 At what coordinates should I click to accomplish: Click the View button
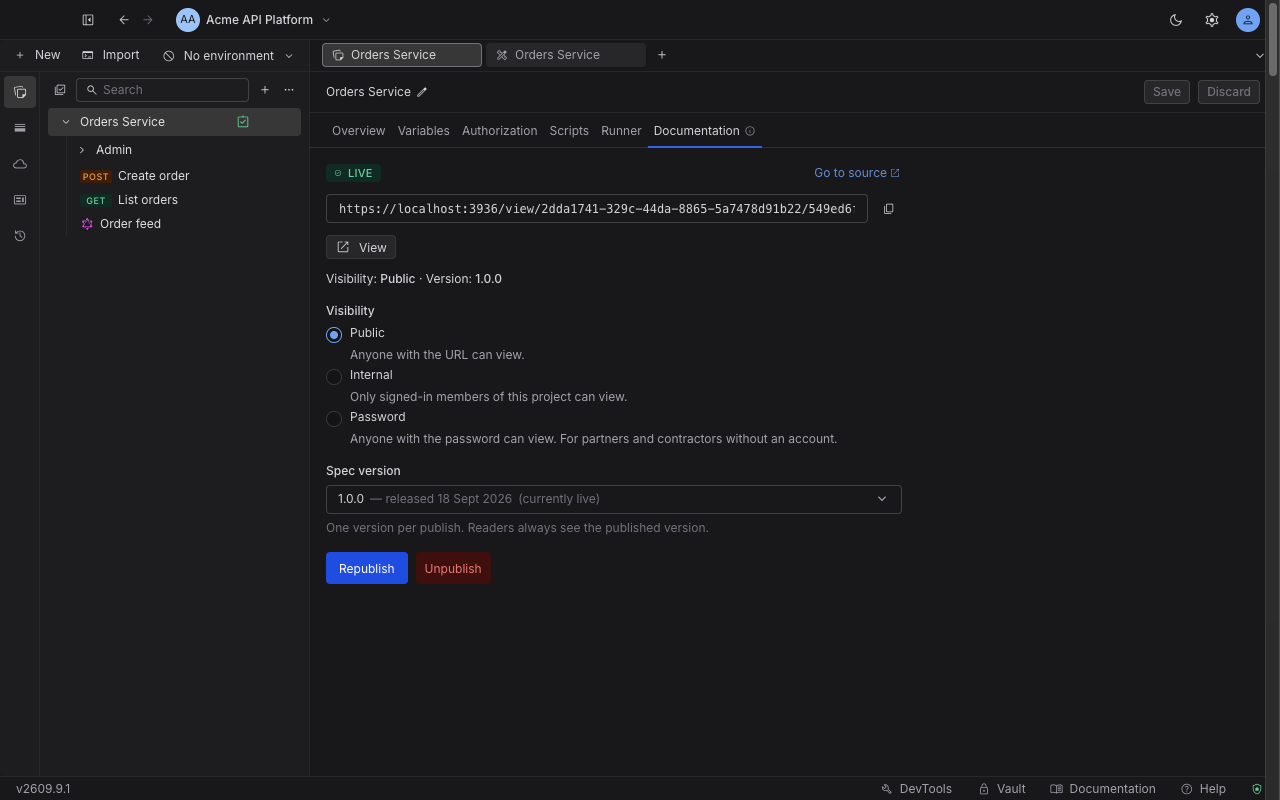point(361,247)
